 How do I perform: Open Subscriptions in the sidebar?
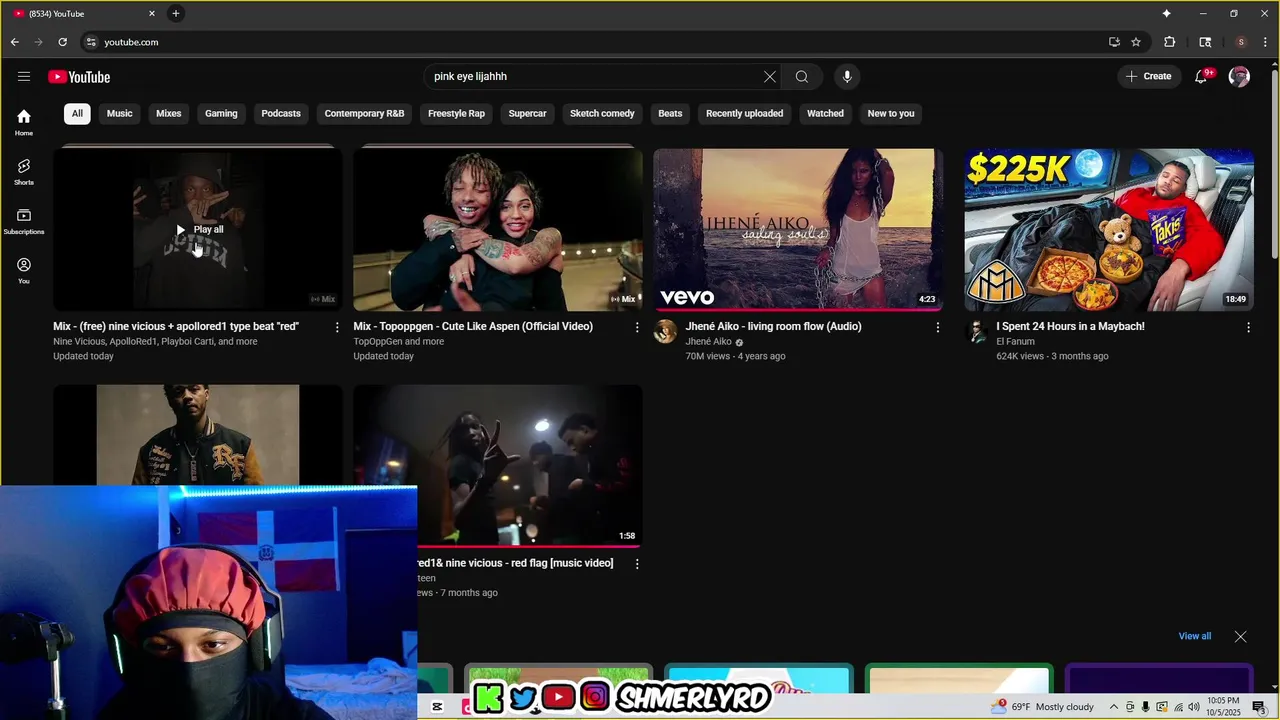click(24, 221)
